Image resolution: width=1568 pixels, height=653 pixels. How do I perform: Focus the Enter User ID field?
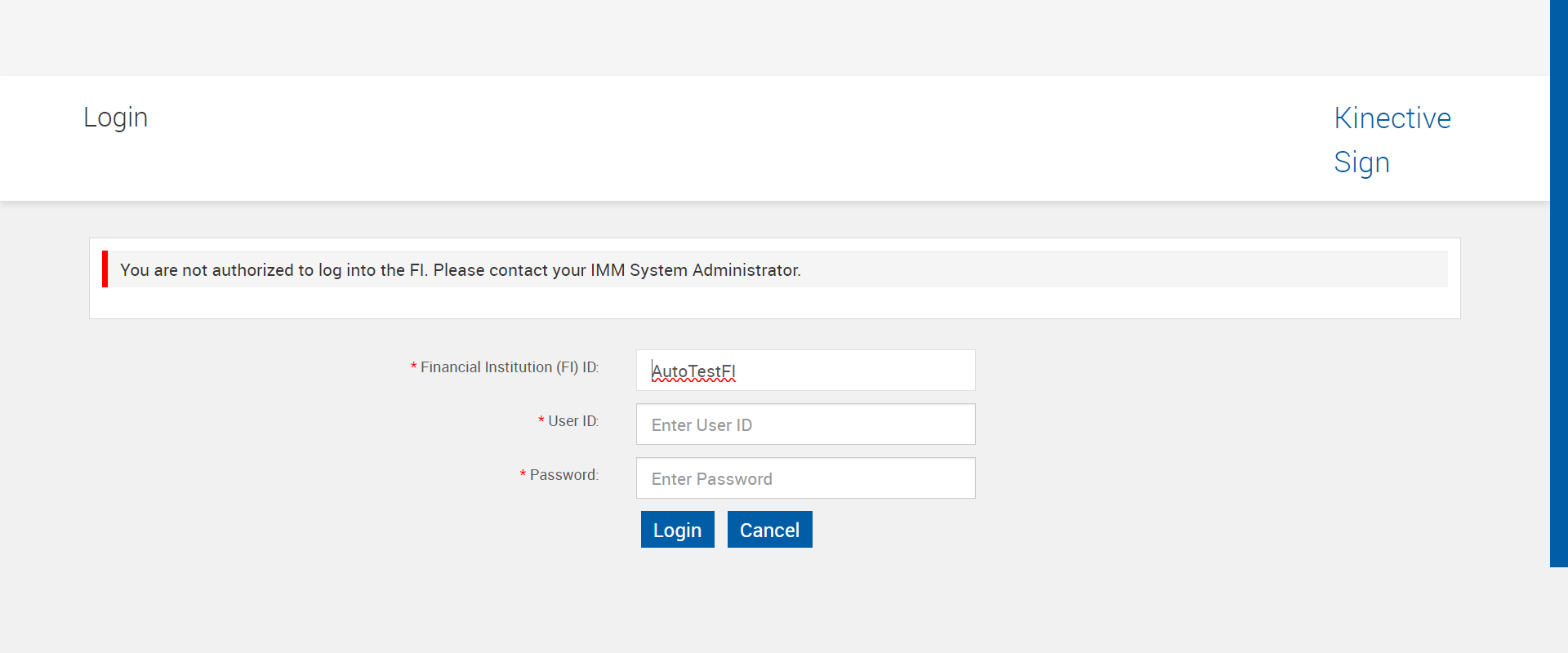[x=805, y=424]
